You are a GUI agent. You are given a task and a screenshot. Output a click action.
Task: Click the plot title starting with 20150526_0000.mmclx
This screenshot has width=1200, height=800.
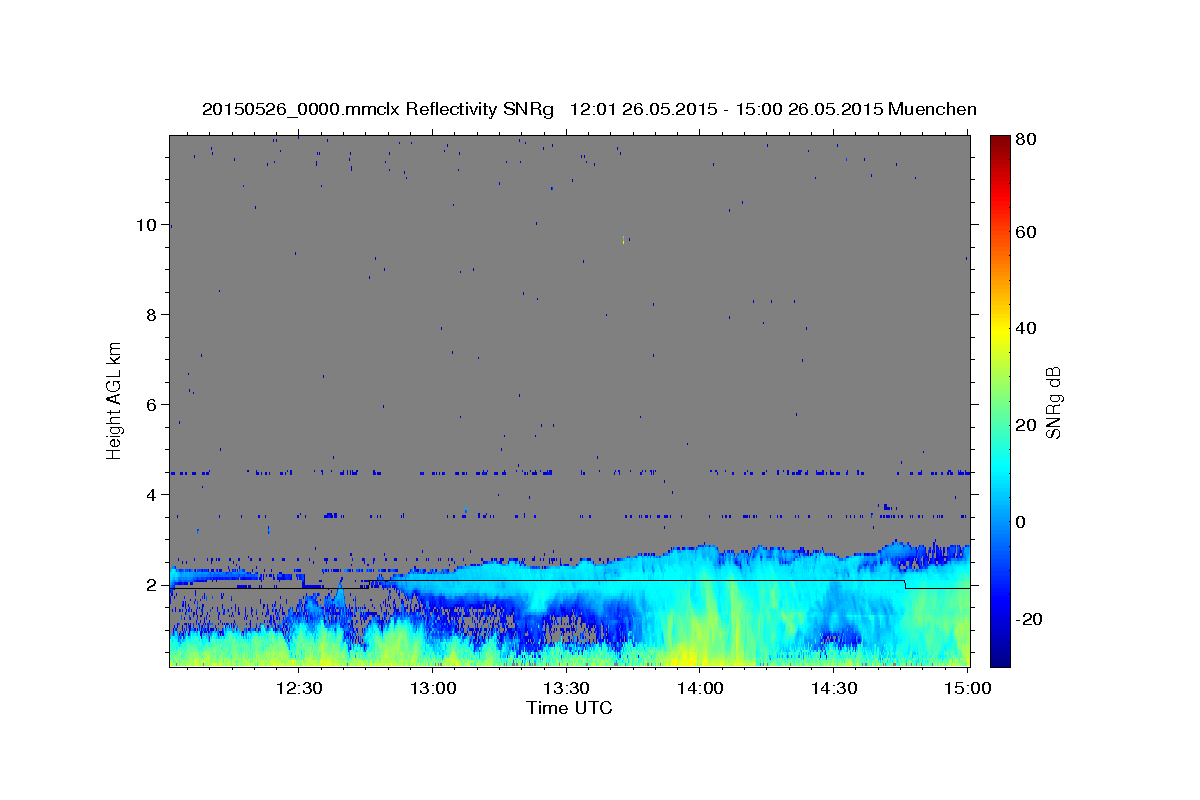589,109
